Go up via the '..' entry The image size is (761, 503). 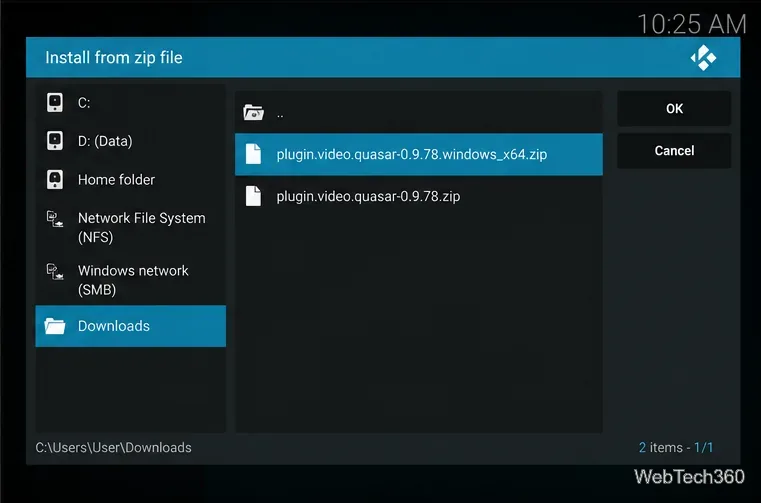point(419,113)
